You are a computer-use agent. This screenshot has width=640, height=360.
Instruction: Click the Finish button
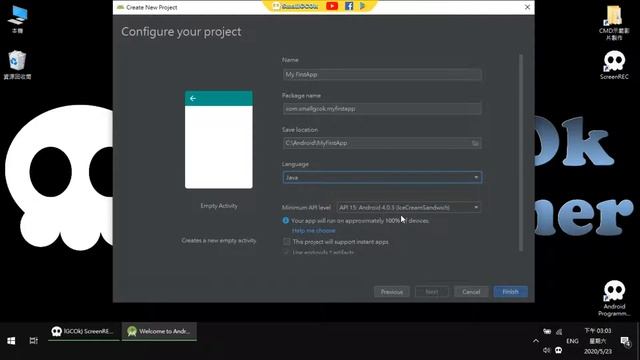pyautogui.click(x=510, y=291)
